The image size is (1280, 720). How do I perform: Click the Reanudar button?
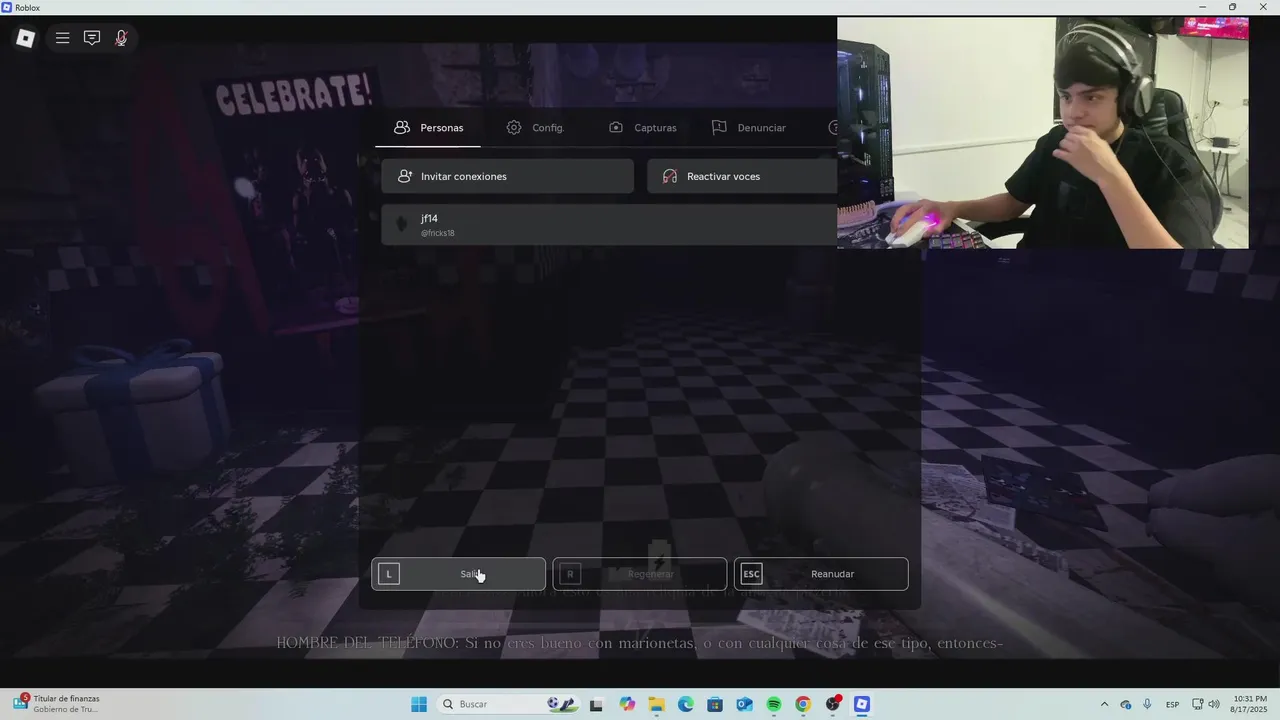coord(821,574)
